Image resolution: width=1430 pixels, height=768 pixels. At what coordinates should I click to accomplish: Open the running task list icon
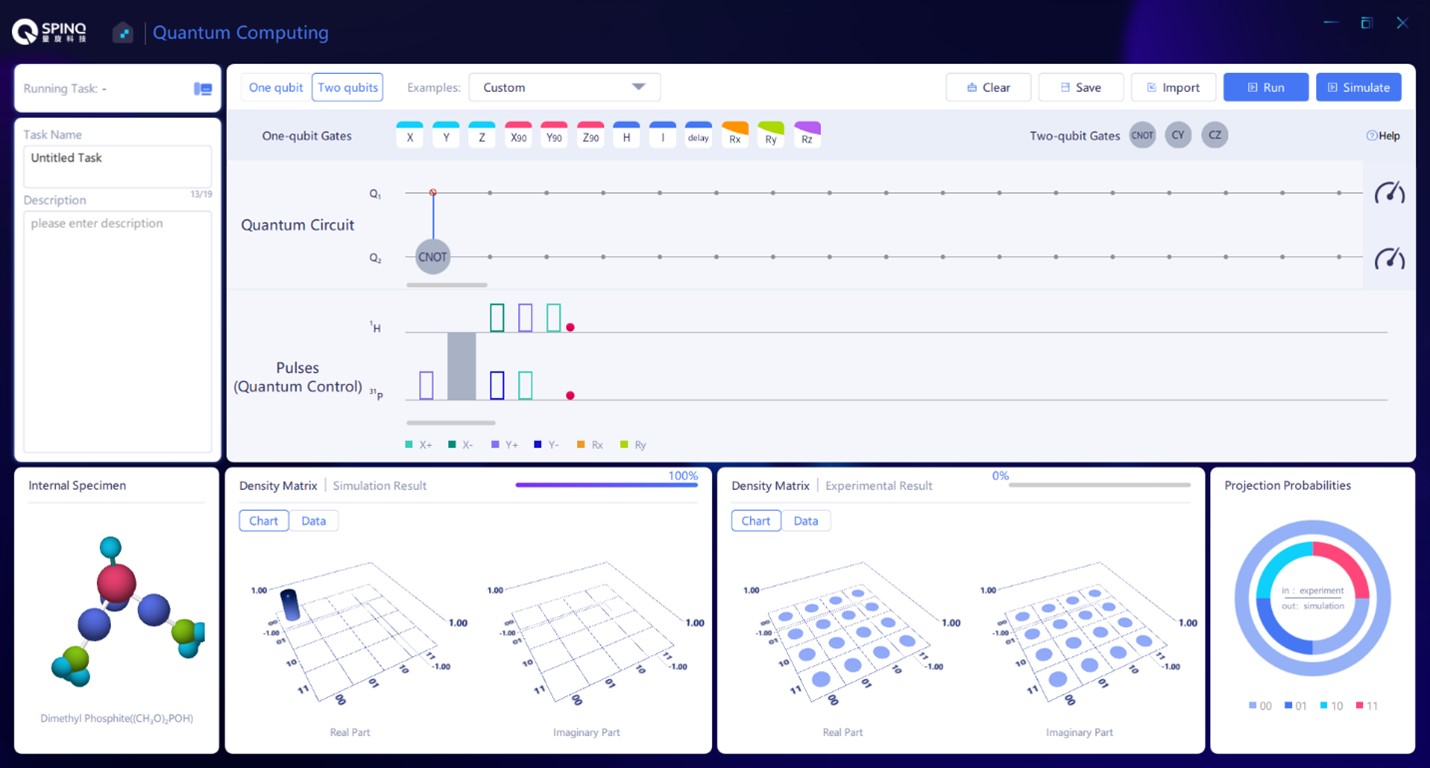pos(203,89)
